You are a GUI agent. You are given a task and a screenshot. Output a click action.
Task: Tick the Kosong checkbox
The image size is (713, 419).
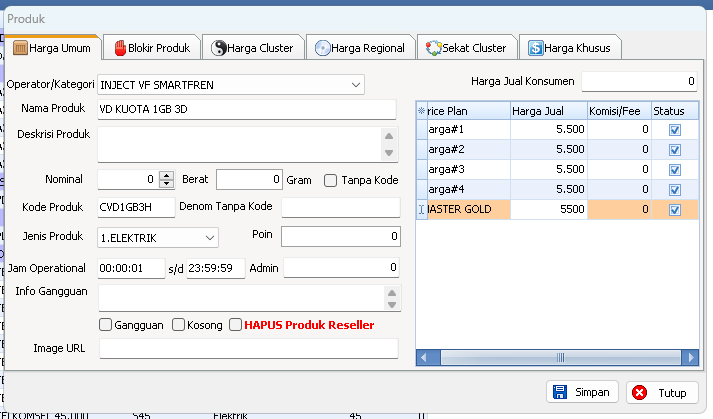178,325
